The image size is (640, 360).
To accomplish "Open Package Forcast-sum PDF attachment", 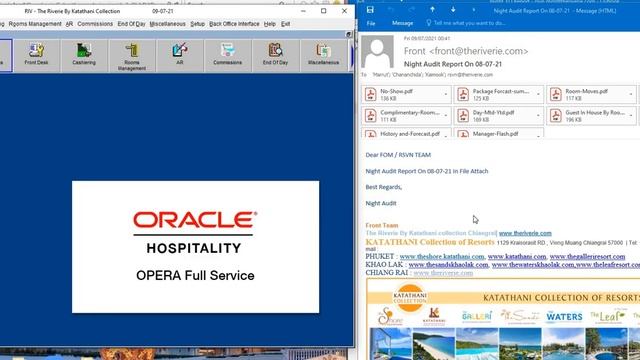I will click(x=494, y=94).
